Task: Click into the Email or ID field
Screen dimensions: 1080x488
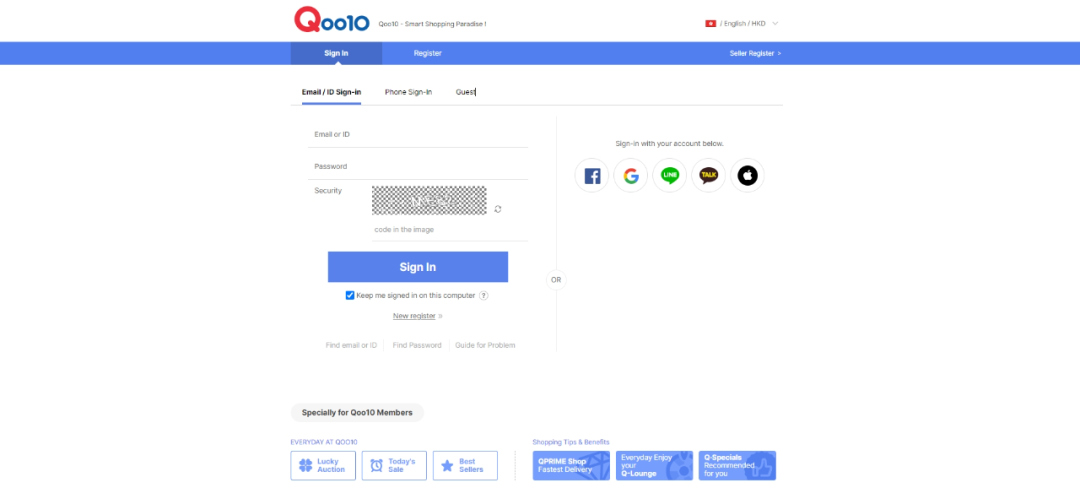Action: coord(418,135)
